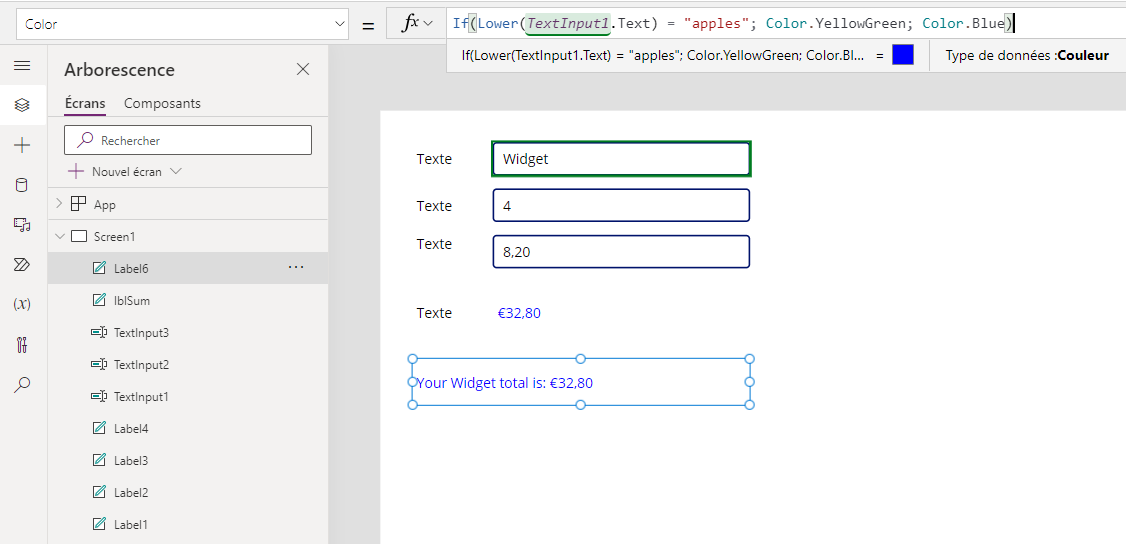This screenshot has width=1126, height=544.
Task: Select TextInput2 in the tree
Action: pos(188,365)
